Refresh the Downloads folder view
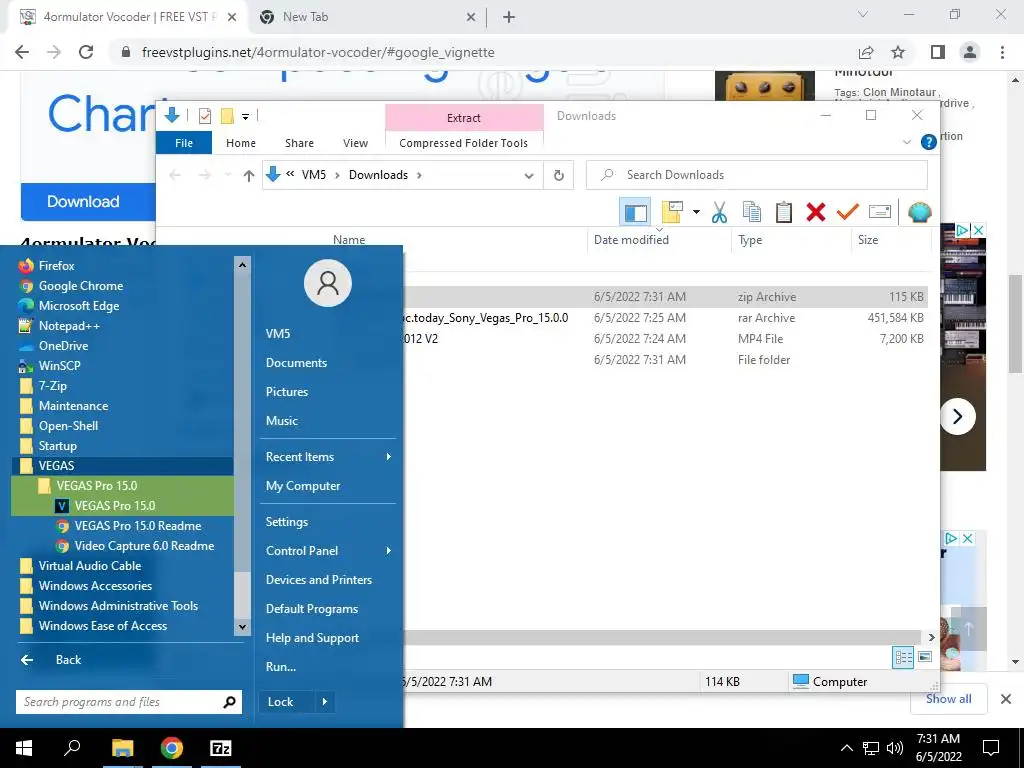Image resolution: width=1024 pixels, height=768 pixels. pos(558,175)
